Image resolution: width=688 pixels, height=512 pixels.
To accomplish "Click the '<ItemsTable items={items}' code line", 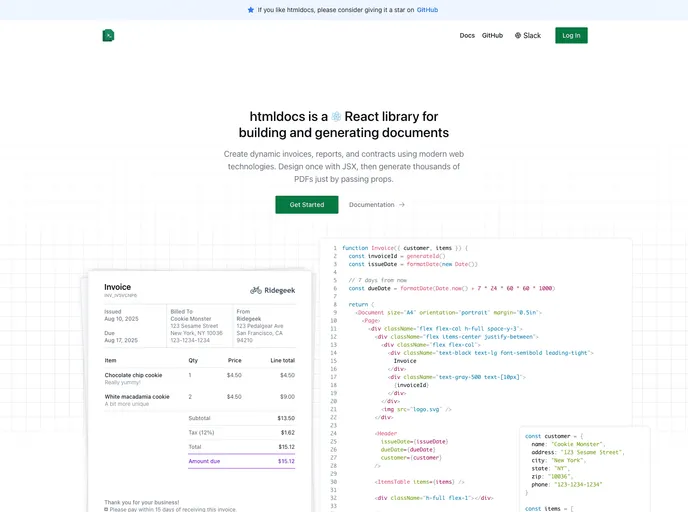I will [419, 482].
